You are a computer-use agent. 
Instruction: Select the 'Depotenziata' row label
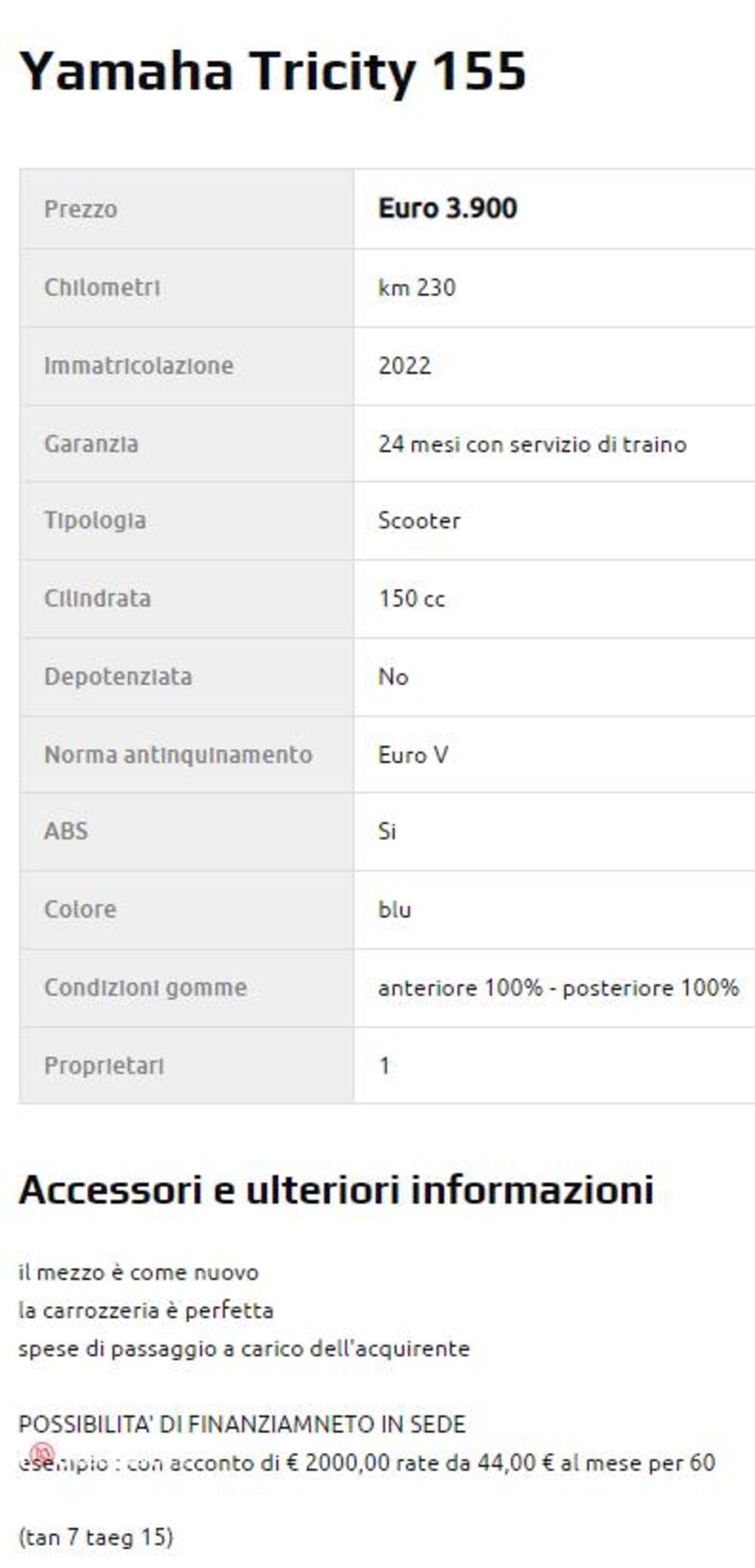tap(118, 677)
